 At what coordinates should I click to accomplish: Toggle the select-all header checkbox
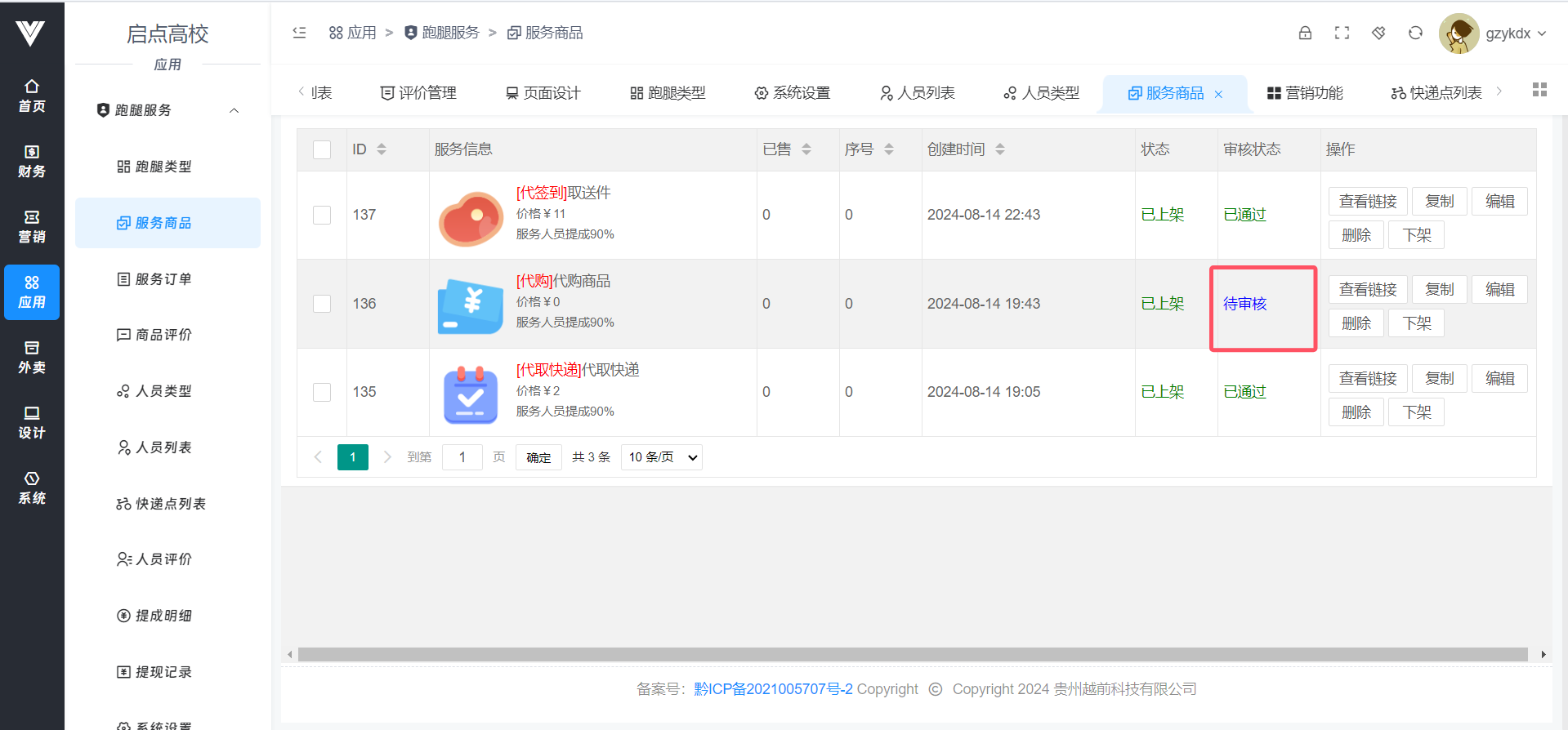click(x=322, y=149)
